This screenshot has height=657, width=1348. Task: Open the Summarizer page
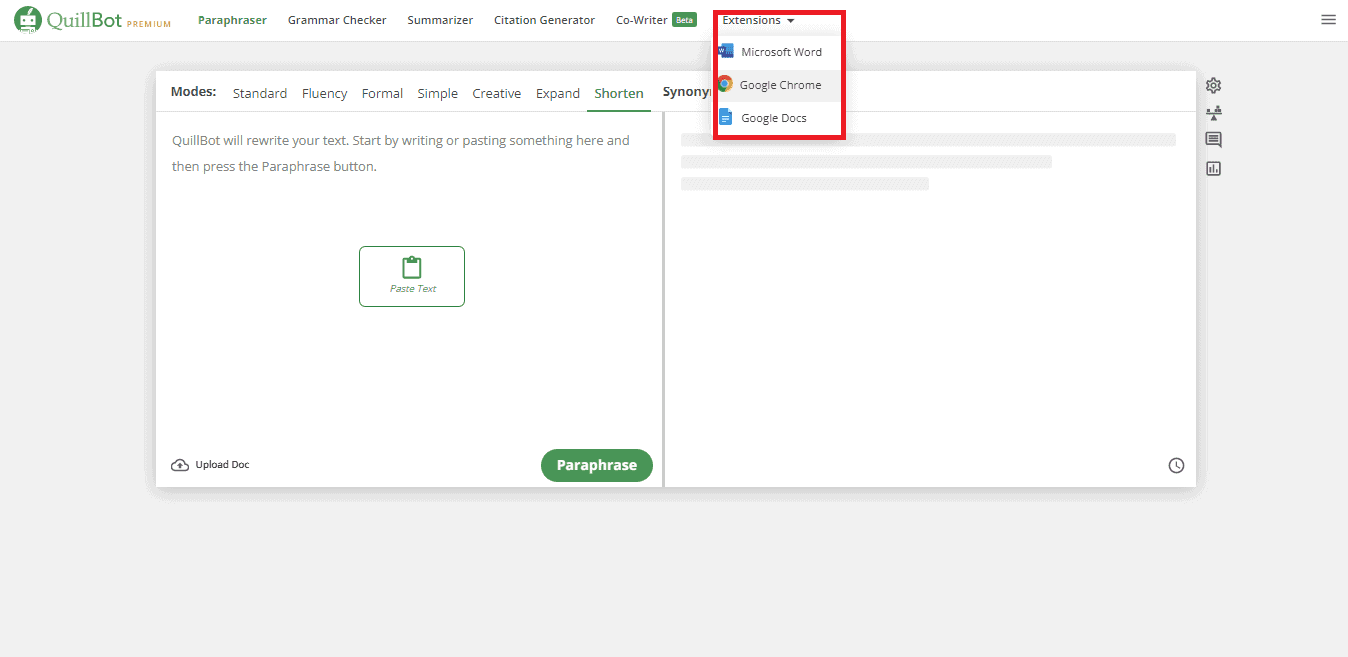click(440, 20)
